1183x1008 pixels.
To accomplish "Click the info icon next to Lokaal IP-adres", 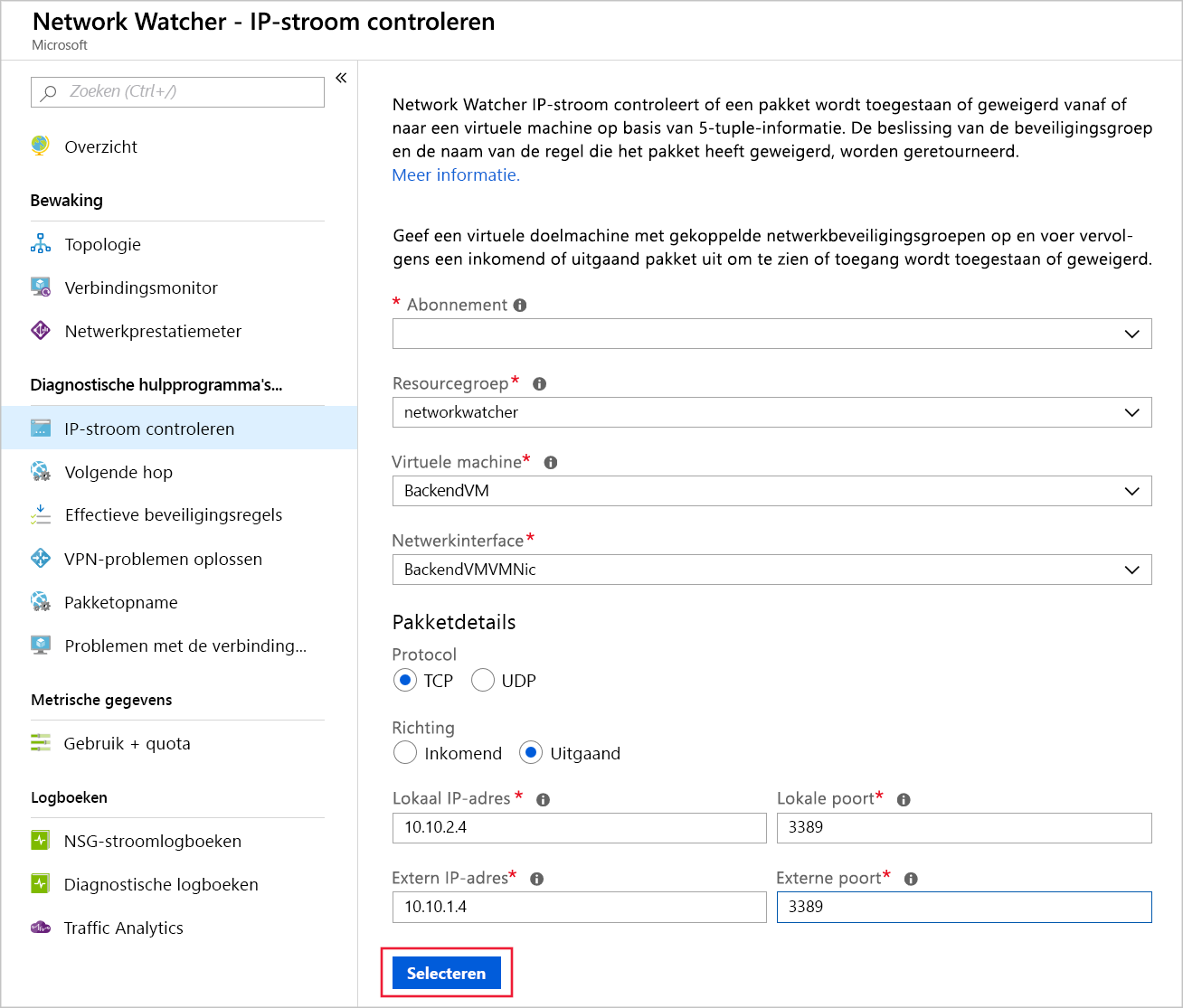I will click(x=544, y=800).
